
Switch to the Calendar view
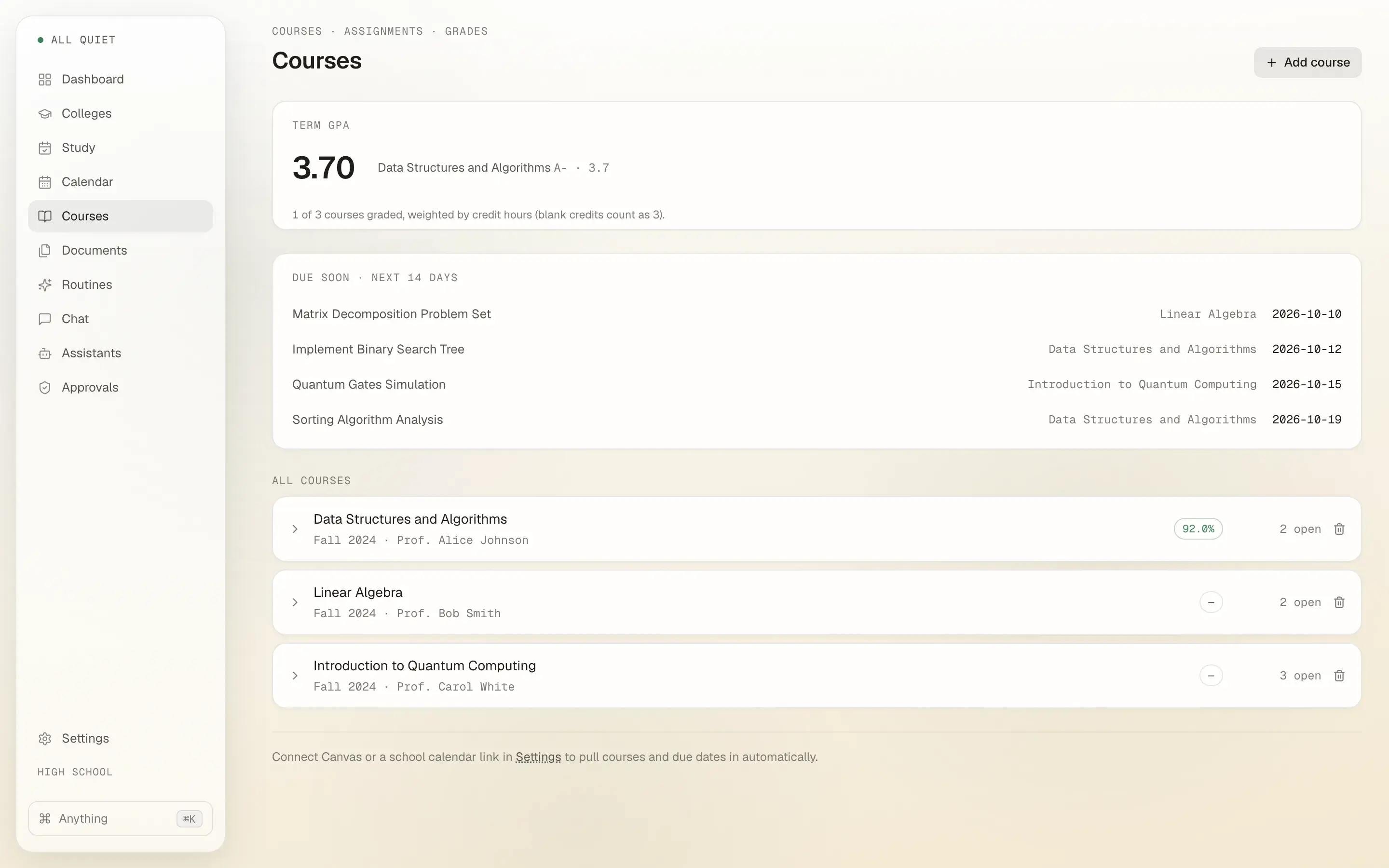[121, 182]
